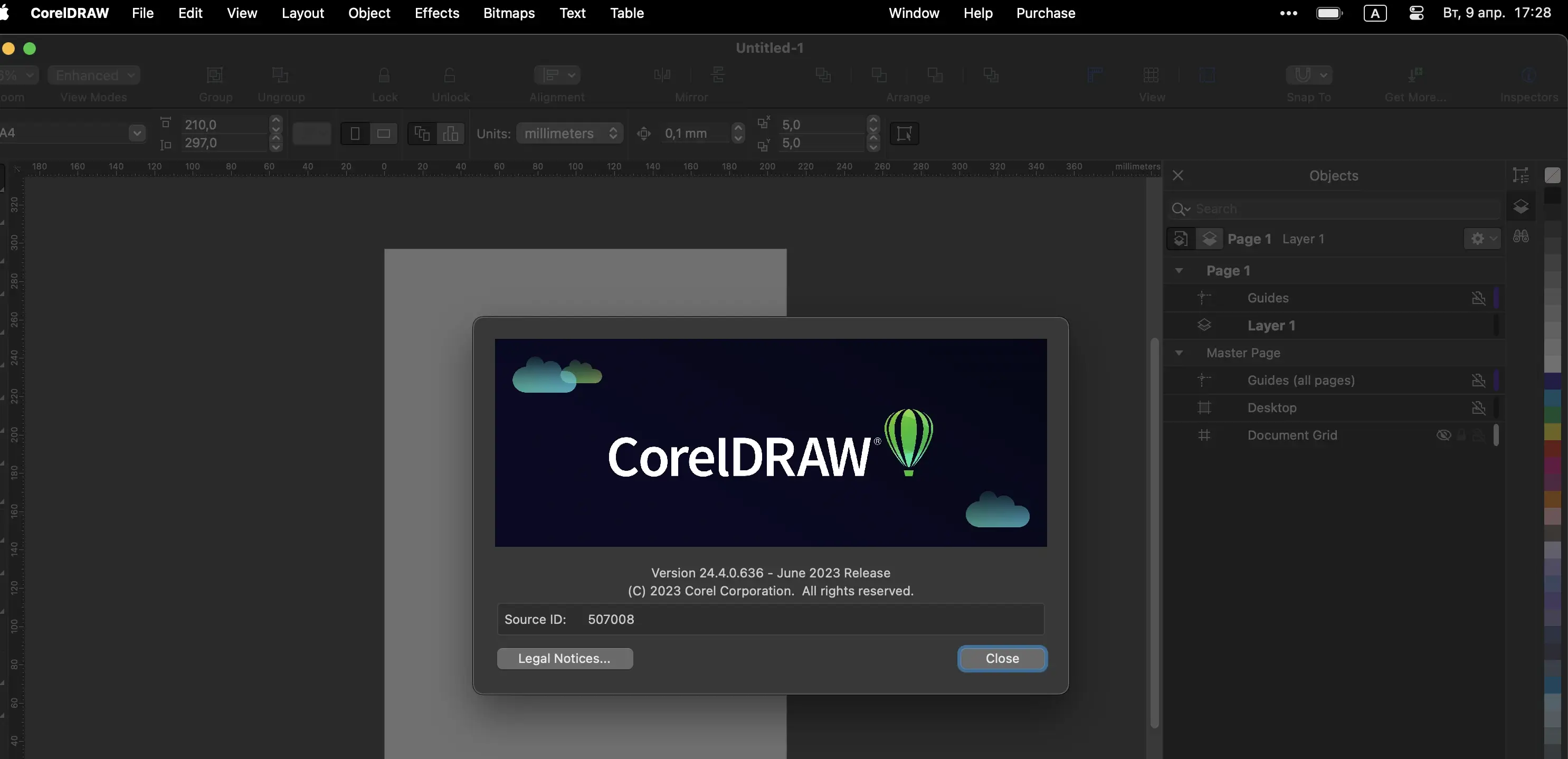Viewport: 1568px width, 759px height.
Task: Close the Objects panel with its X
Action: pyautogui.click(x=1178, y=175)
